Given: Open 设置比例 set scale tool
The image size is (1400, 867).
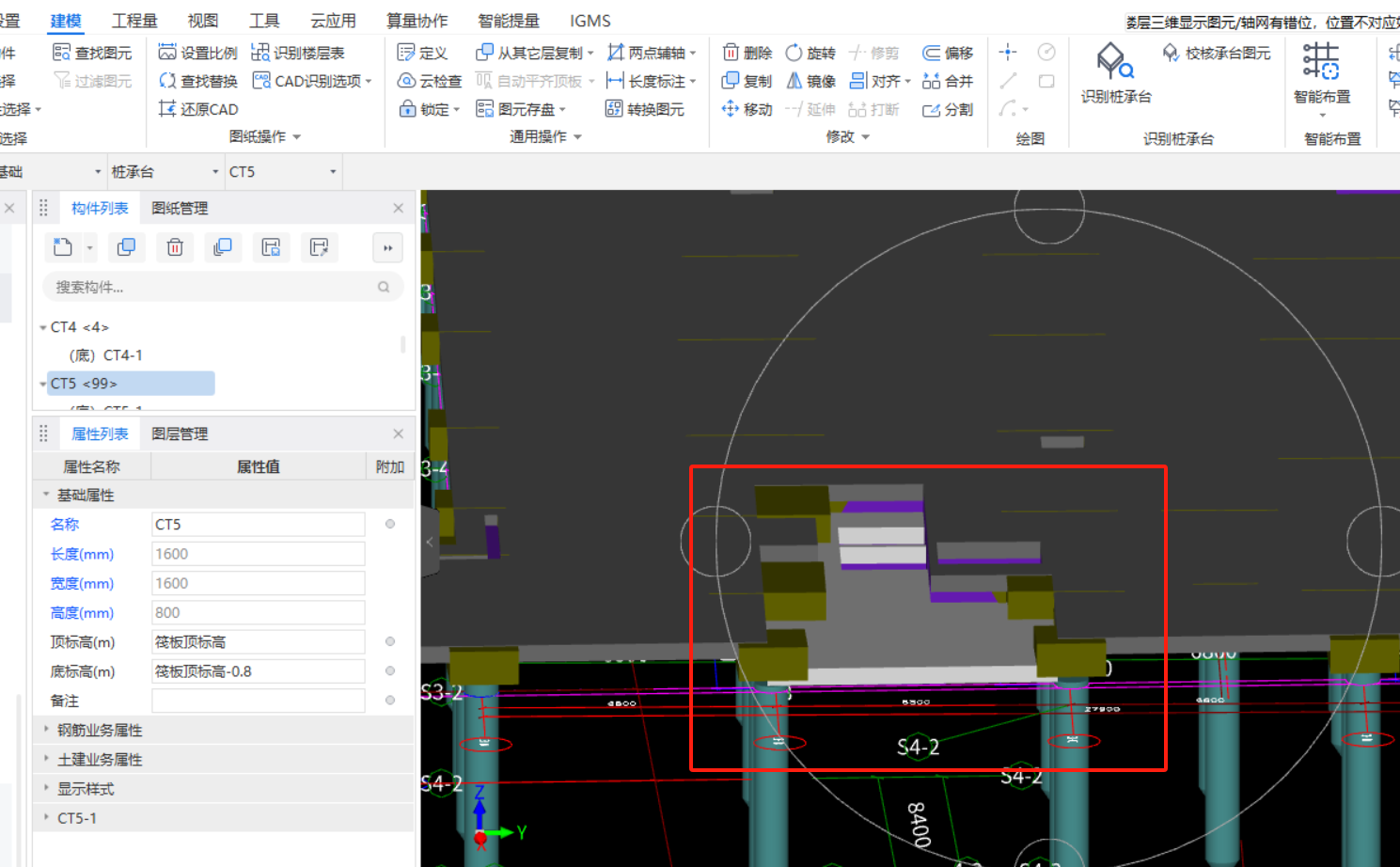Looking at the screenshot, I should (x=197, y=53).
